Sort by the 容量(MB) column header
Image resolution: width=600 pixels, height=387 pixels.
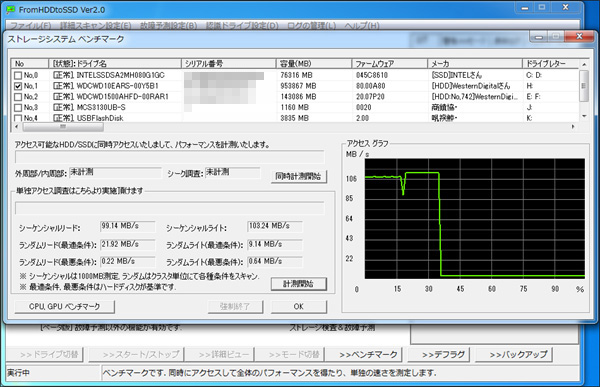[314, 64]
